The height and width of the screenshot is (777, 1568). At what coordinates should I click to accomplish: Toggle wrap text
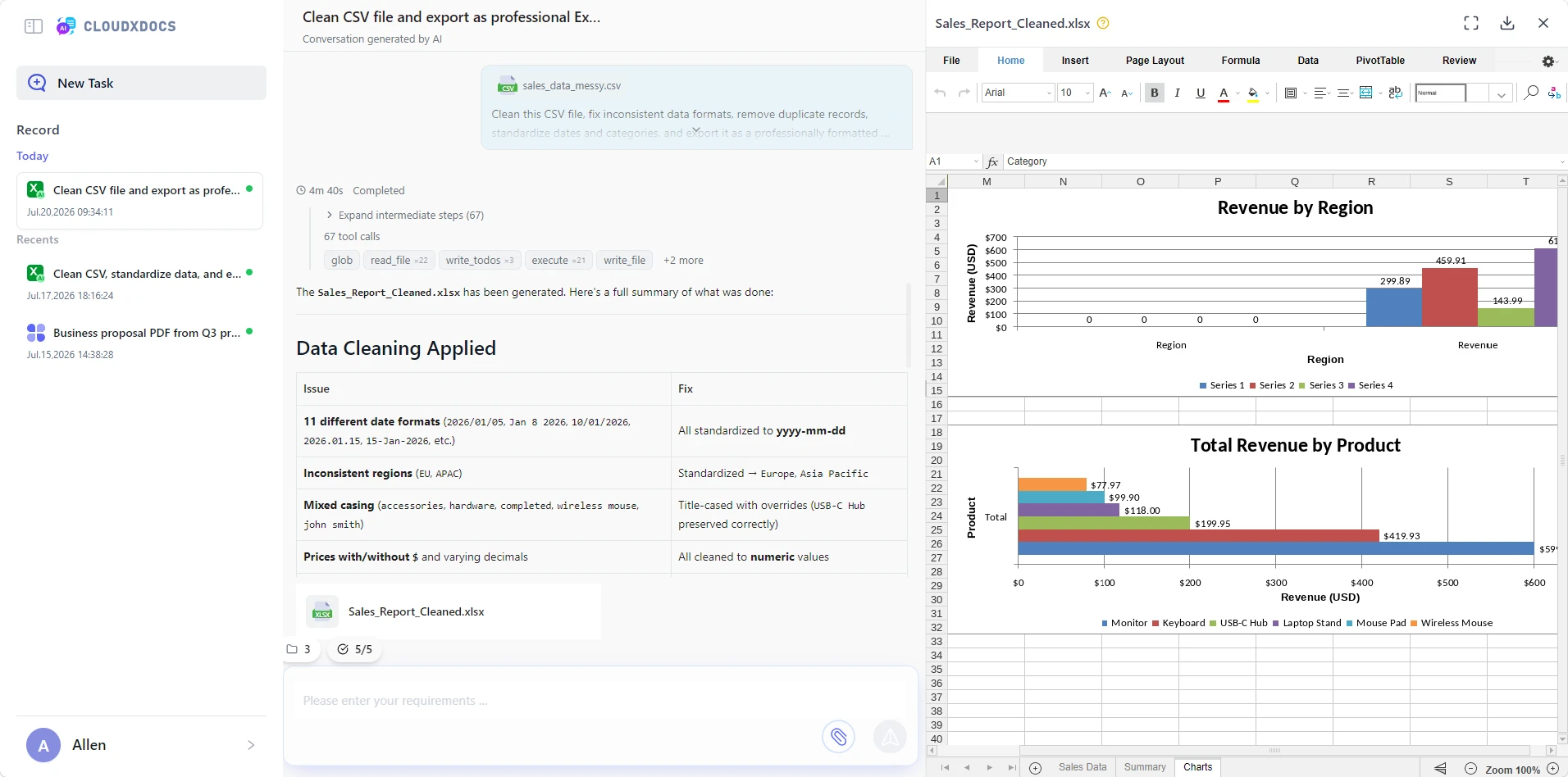coord(1396,93)
